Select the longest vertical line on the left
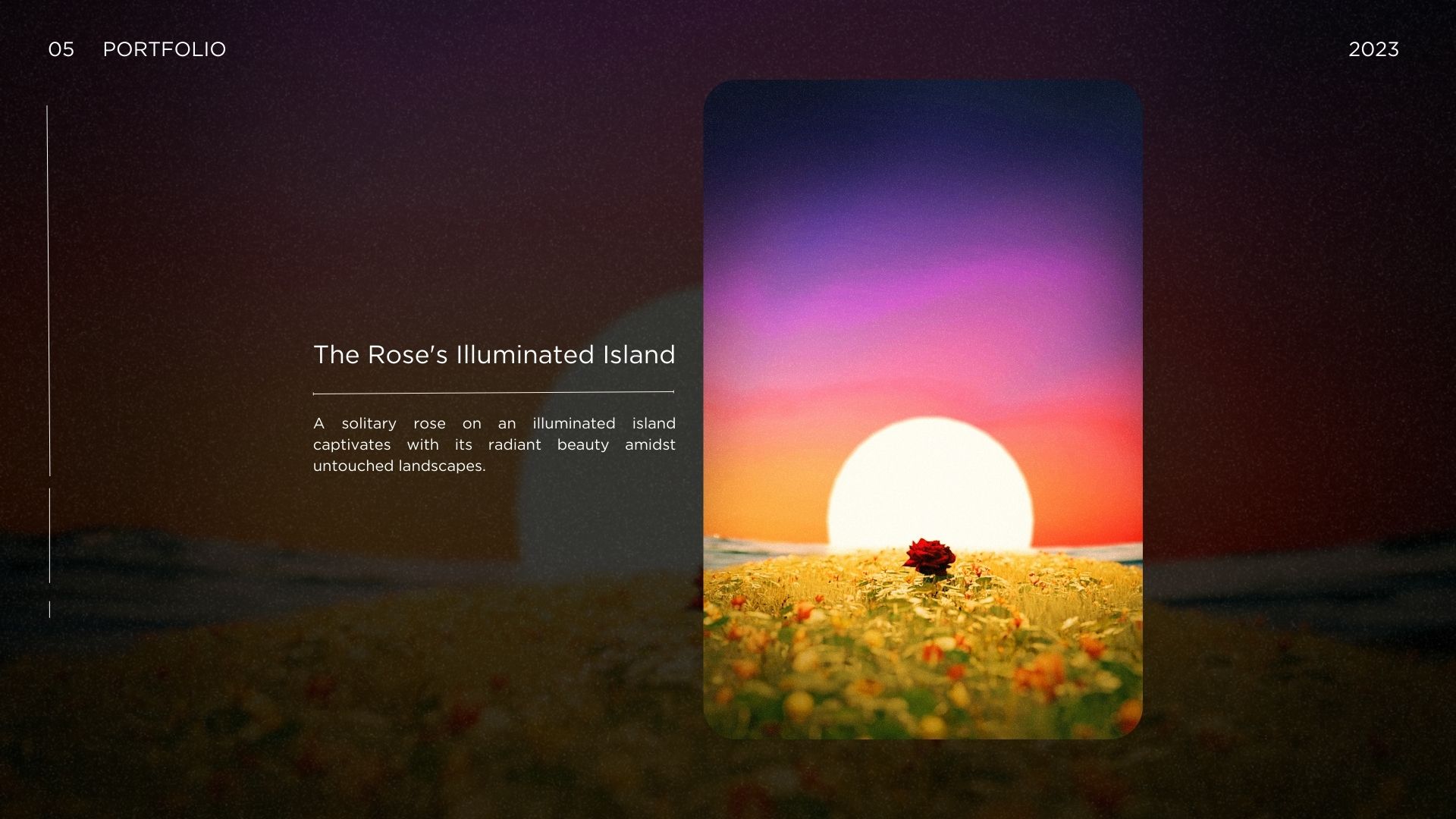 tap(49, 291)
